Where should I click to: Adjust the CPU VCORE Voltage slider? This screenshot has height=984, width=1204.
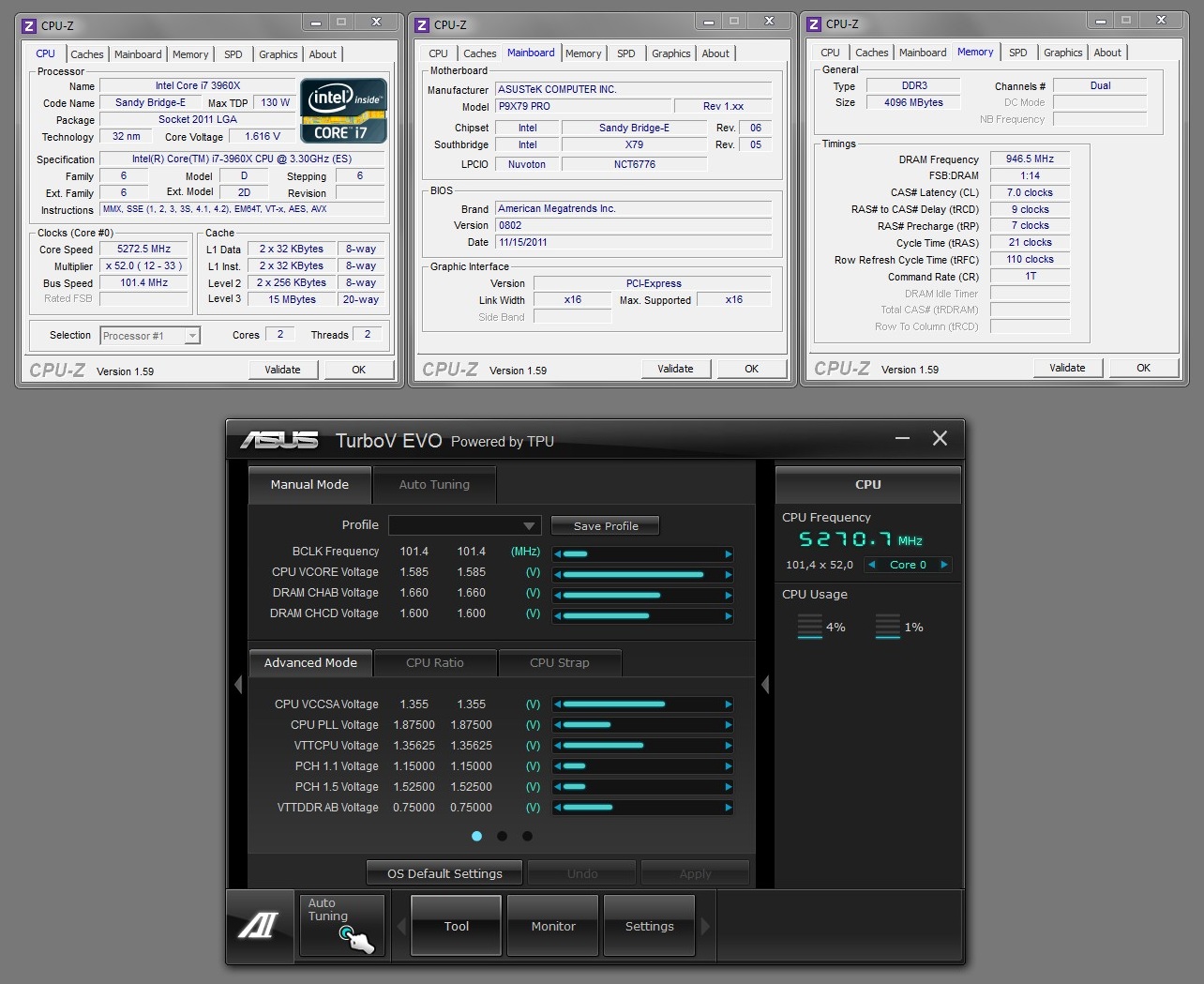643,574
